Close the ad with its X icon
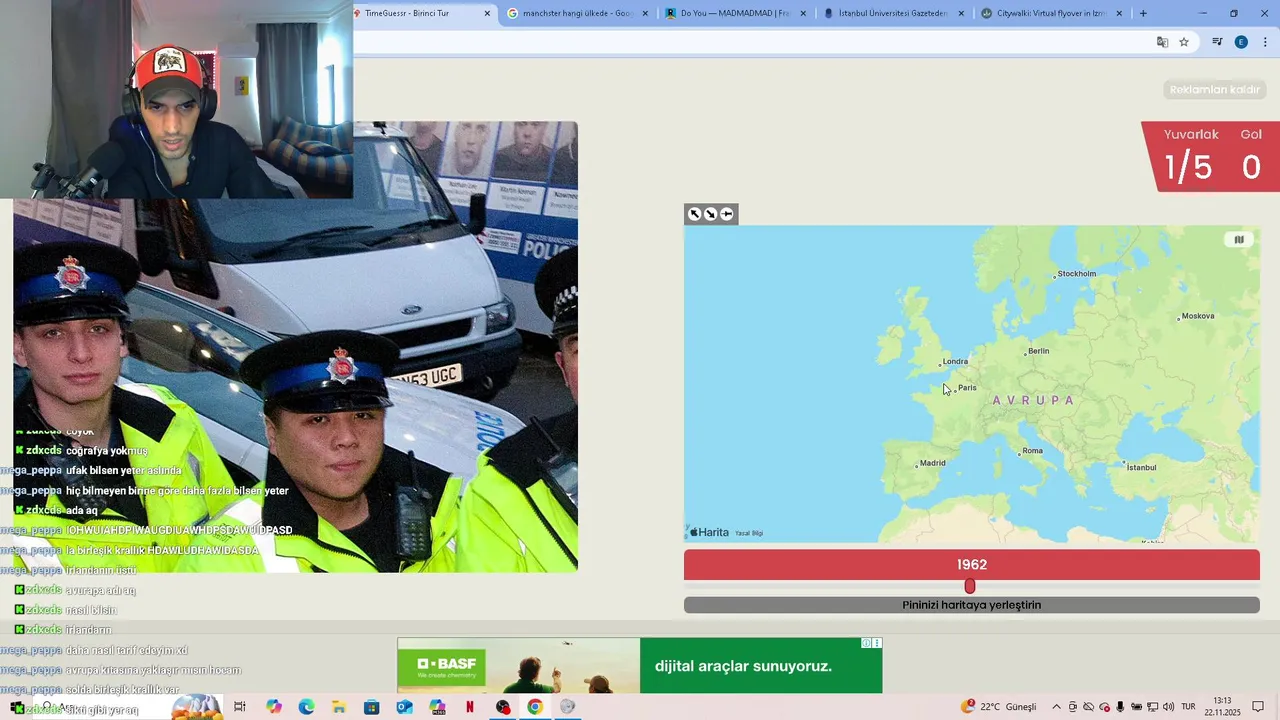Screen dimensions: 1280x720 (877, 643)
